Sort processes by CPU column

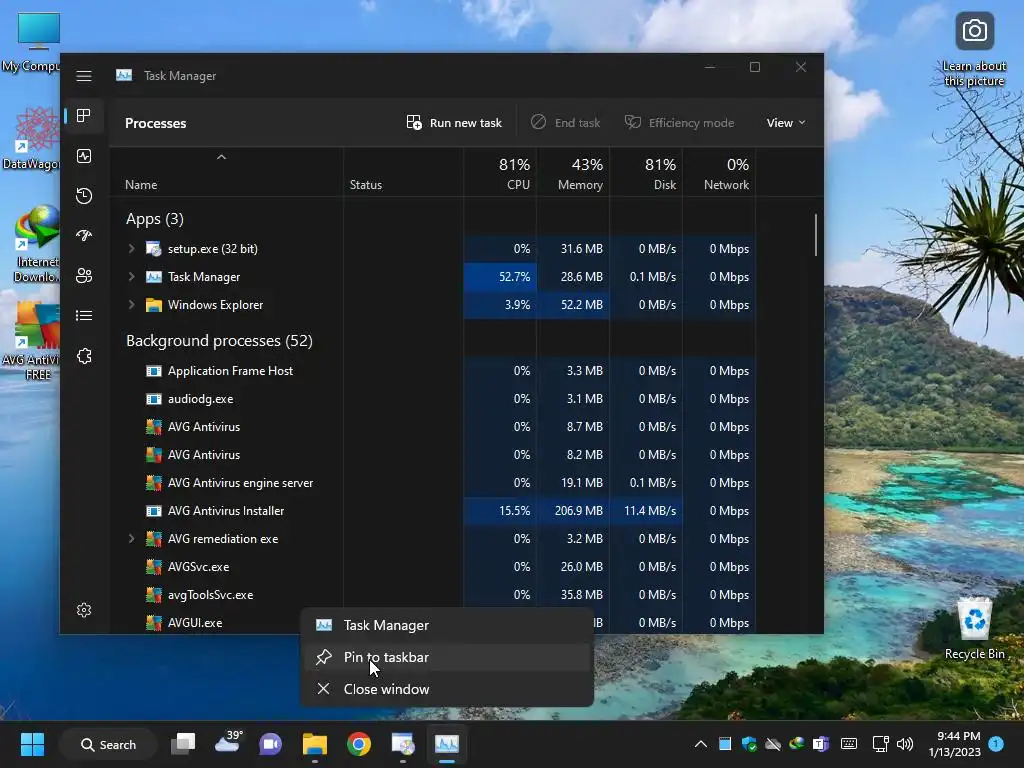click(500, 173)
